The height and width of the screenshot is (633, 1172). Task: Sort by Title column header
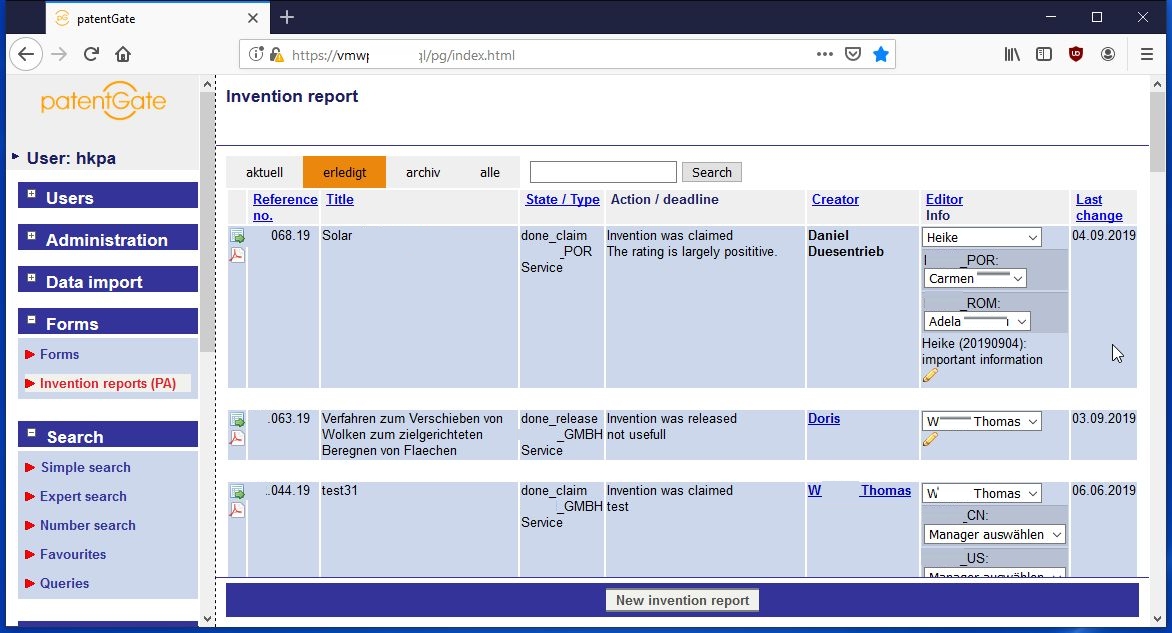pos(339,200)
